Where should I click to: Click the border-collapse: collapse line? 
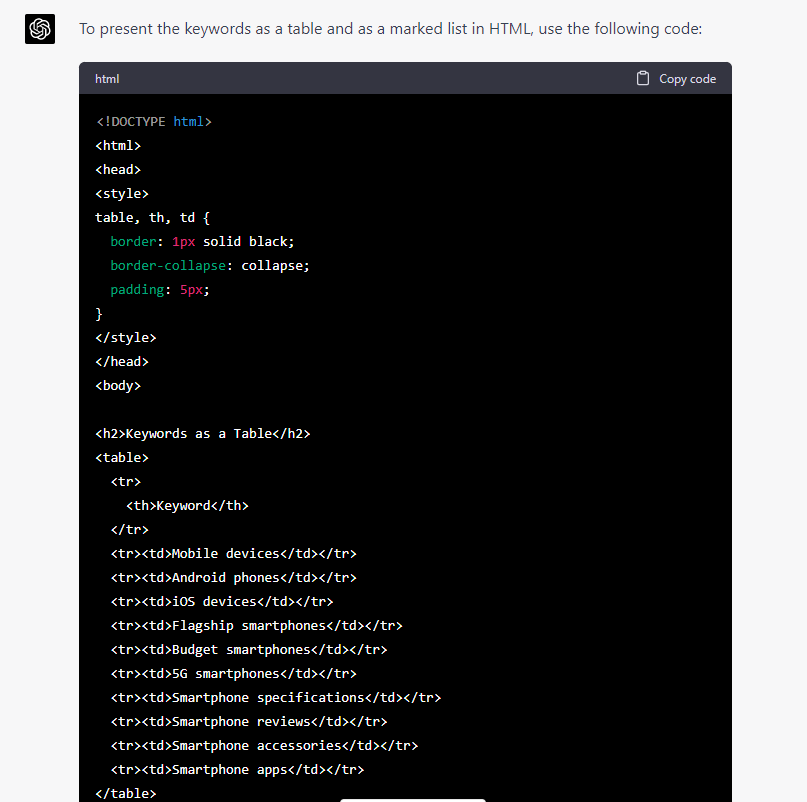pyautogui.click(x=210, y=266)
